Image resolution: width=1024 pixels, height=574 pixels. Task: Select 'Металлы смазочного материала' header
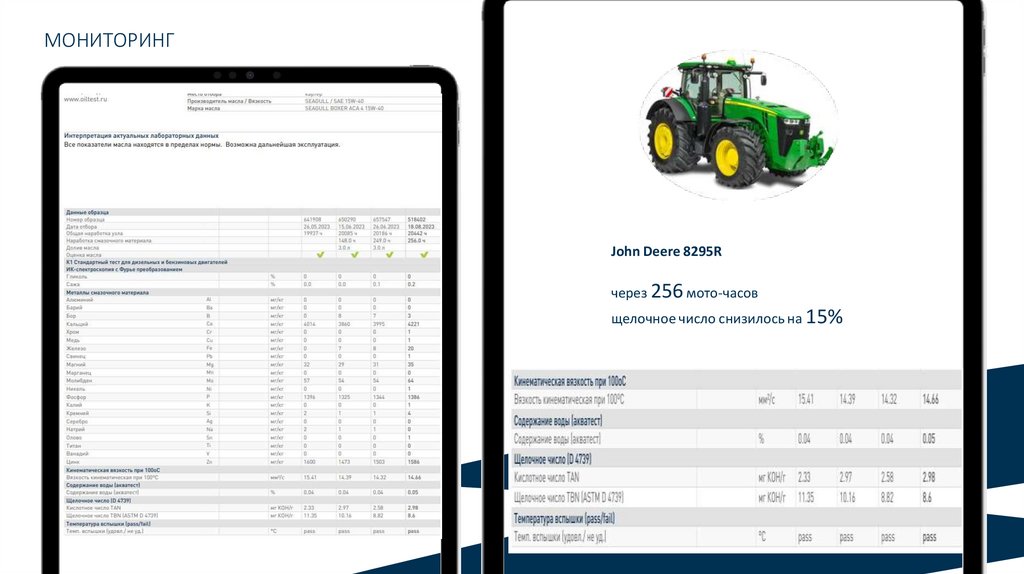click(107, 293)
